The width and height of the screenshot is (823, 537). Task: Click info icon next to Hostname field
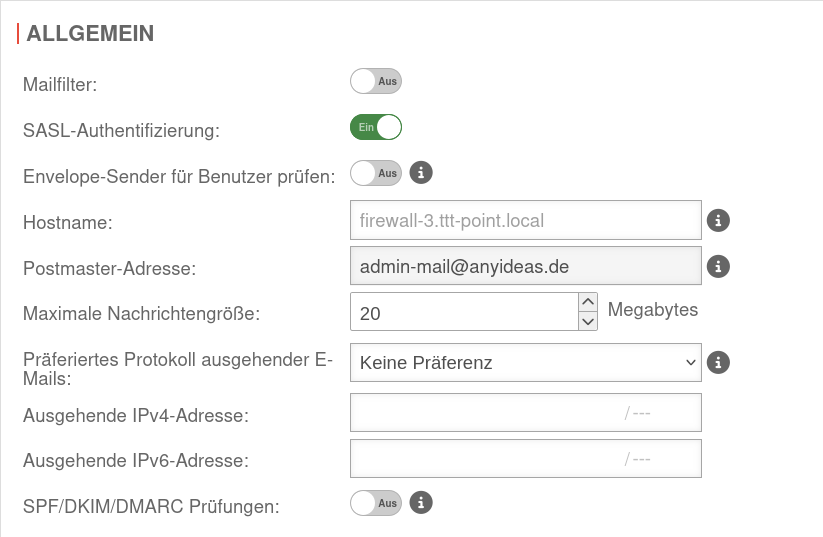(x=718, y=220)
